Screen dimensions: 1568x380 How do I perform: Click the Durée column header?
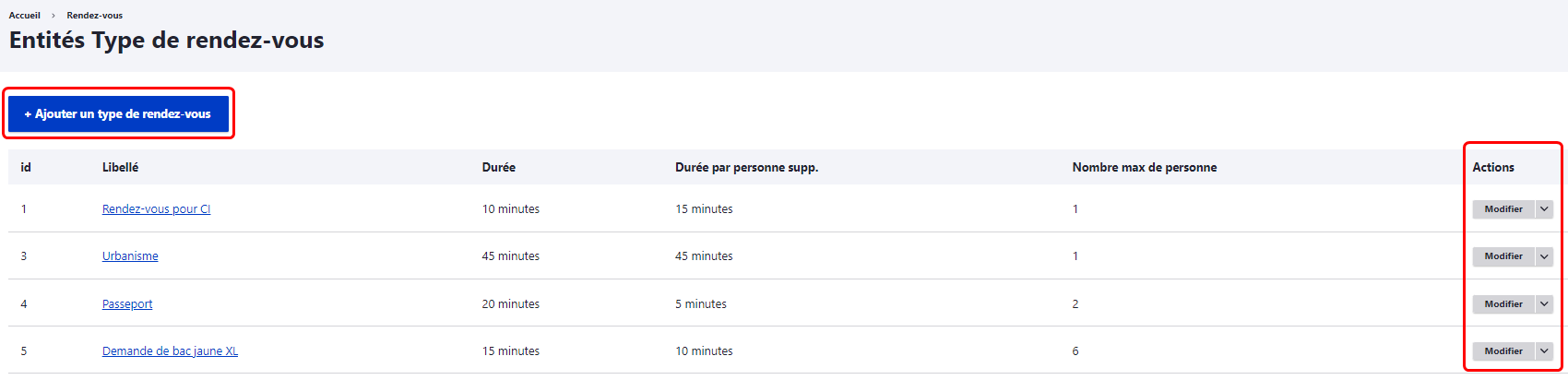pos(498,168)
